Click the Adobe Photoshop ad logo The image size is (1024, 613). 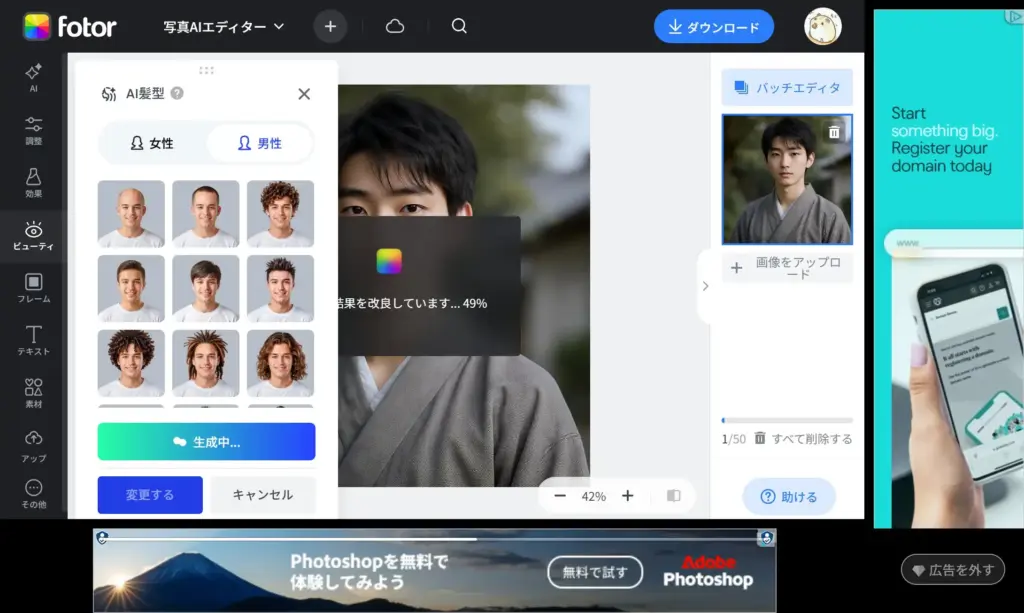point(708,571)
